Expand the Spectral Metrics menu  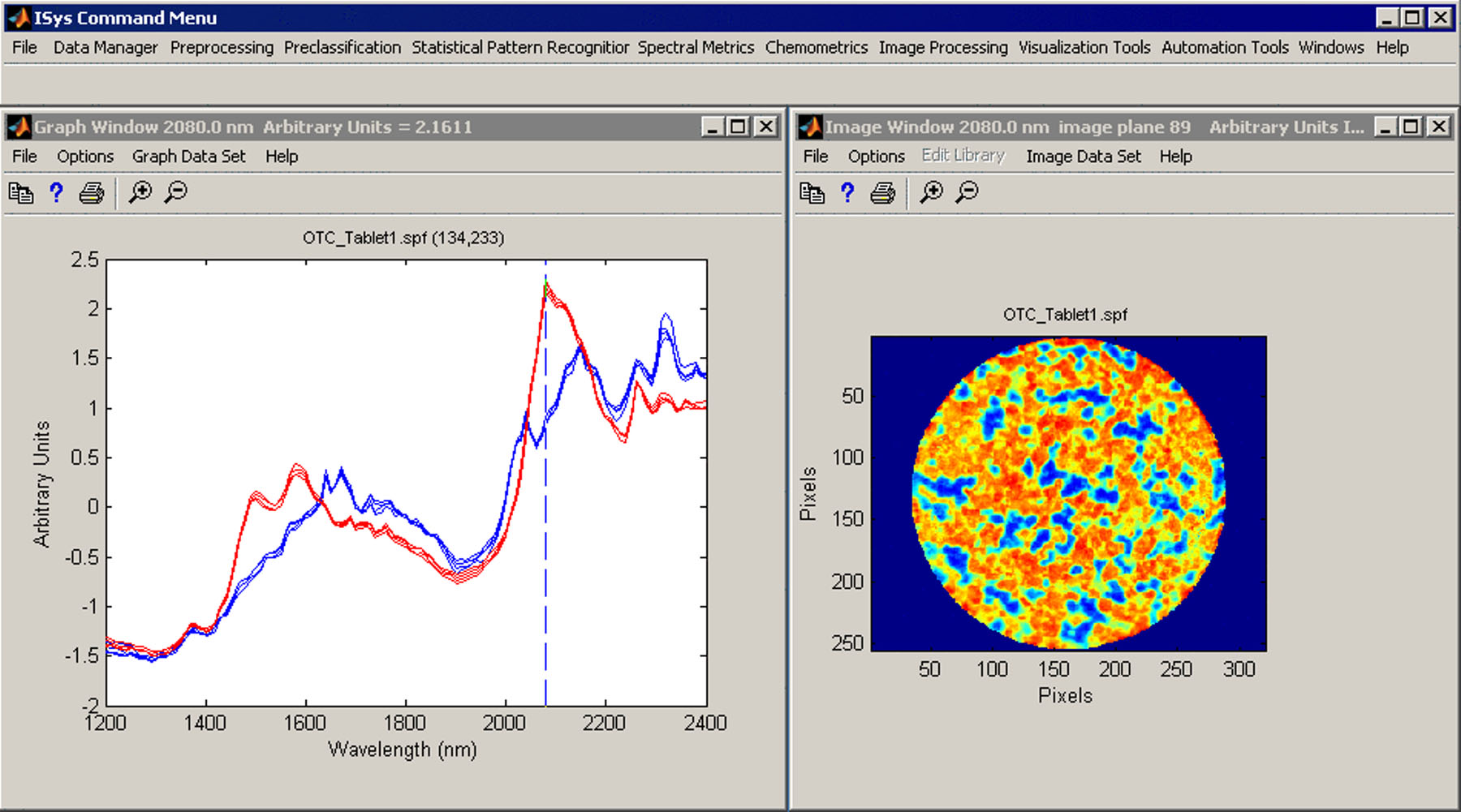point(696,48)
